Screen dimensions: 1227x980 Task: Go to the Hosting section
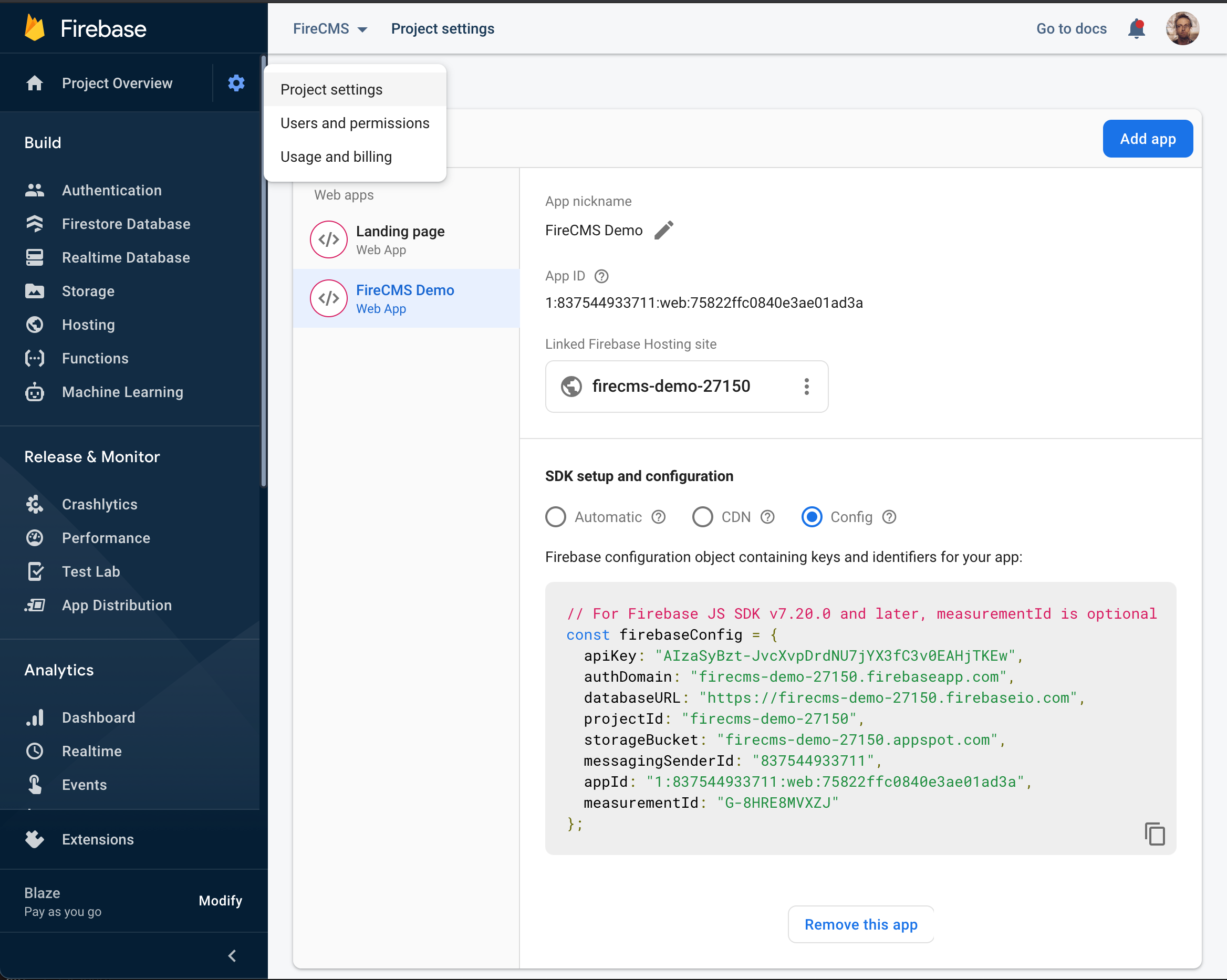point(88,325)
